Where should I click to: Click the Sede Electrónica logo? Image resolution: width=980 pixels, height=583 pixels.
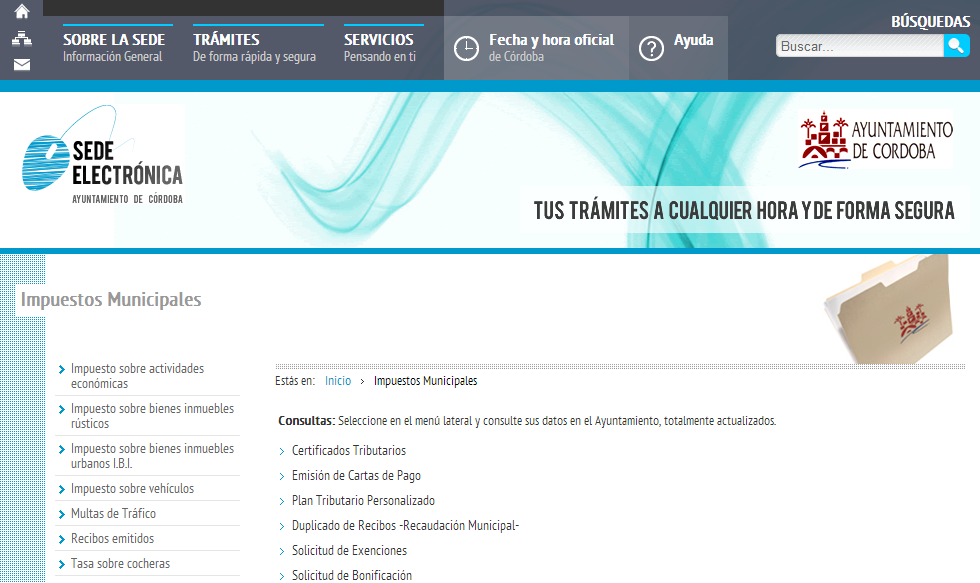pos(102,155)
